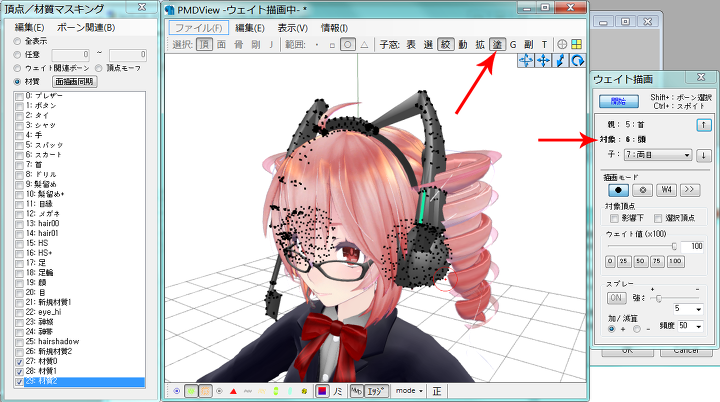Expand more paint modes with >> button
Image resolution: width=720 pixels, height=402 pixels.
pos(690,190)
